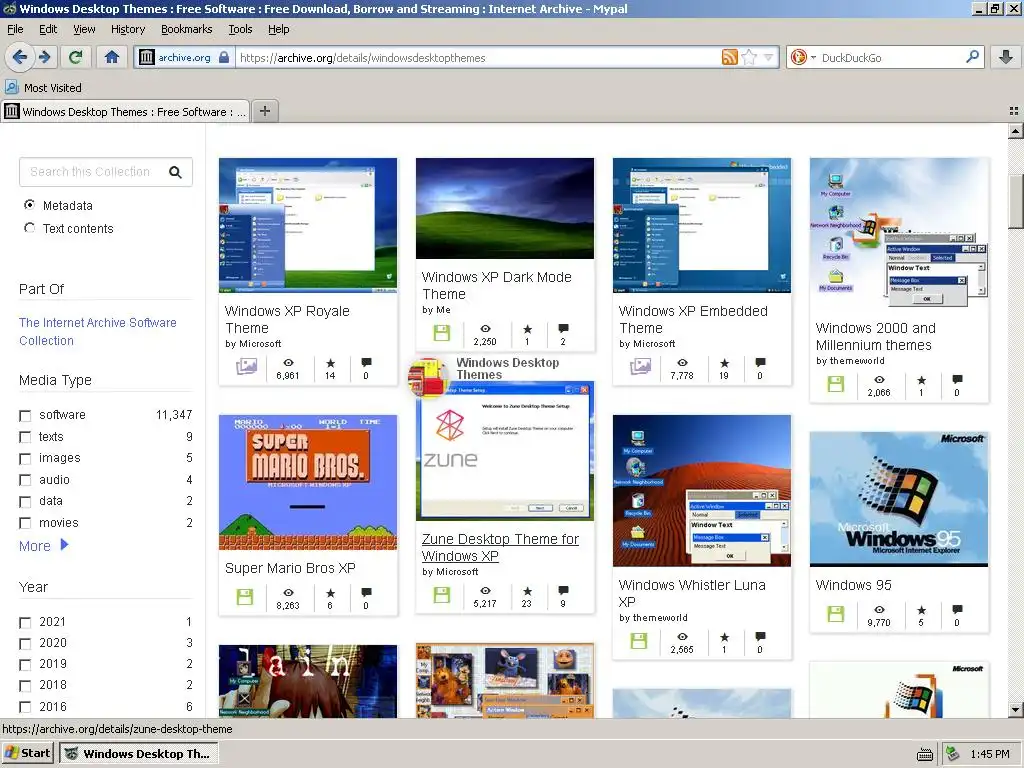This screenshot has height=768, width=1024.
Task: Check the 2021 year filter
Action: [25, 622]
